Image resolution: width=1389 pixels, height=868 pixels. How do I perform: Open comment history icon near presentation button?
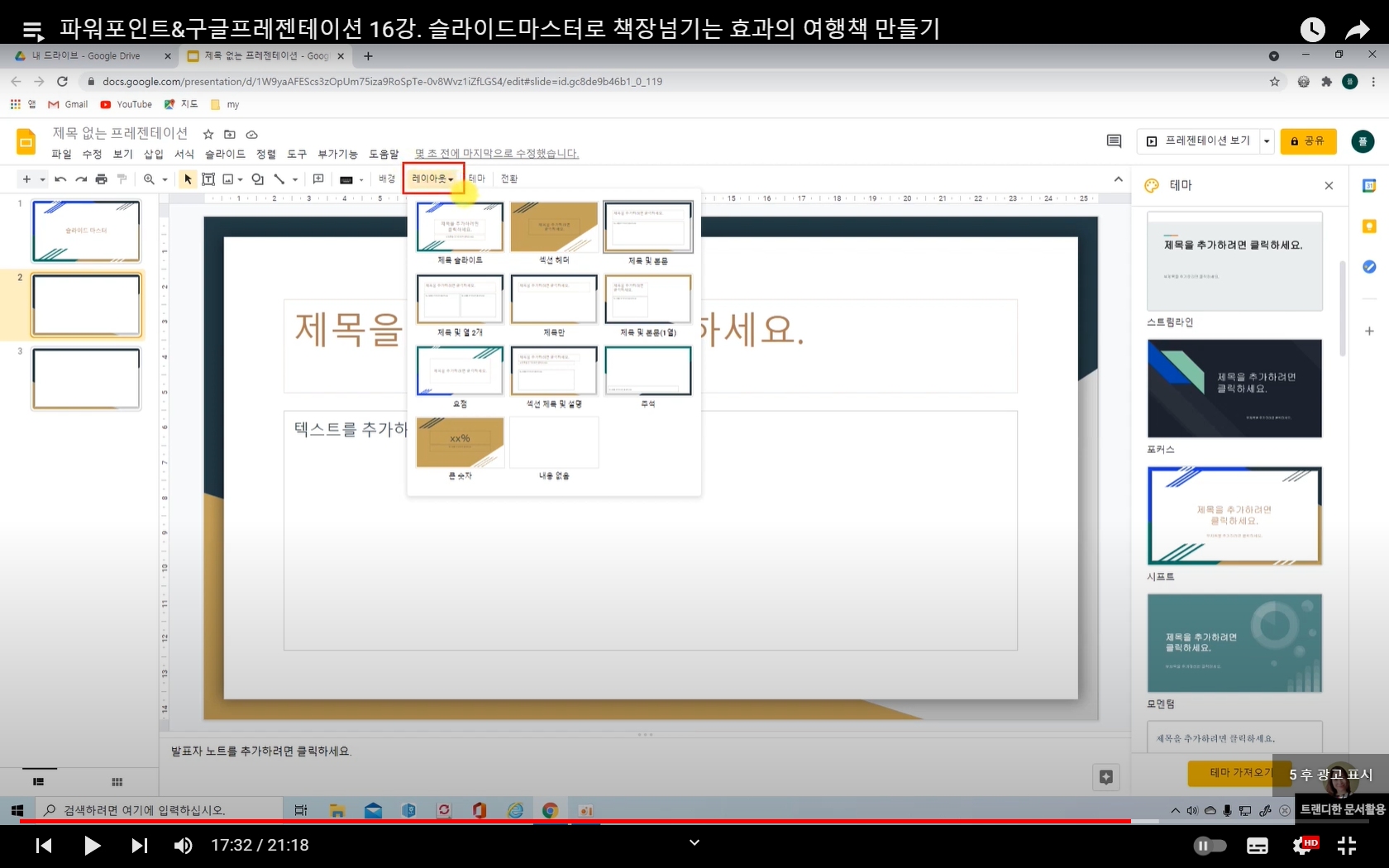pyautogui.click(x=1114, y=141)
